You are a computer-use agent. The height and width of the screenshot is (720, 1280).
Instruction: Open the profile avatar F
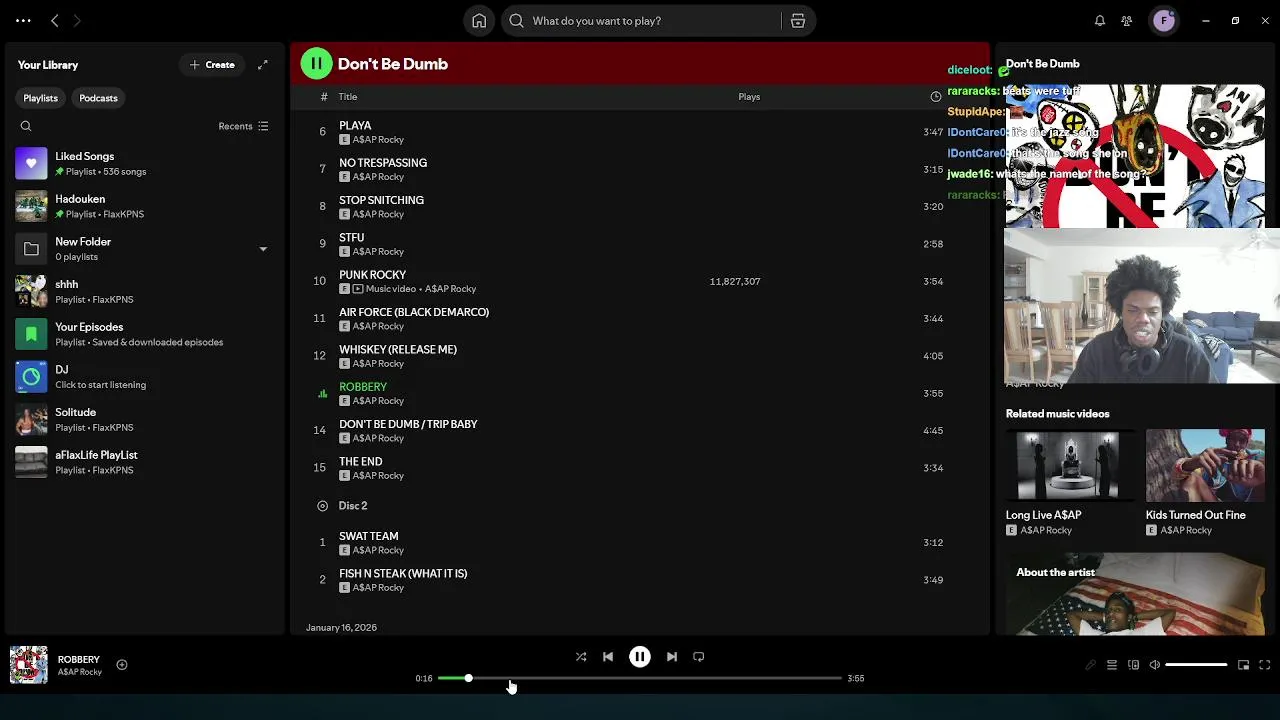click(1164, 21)
